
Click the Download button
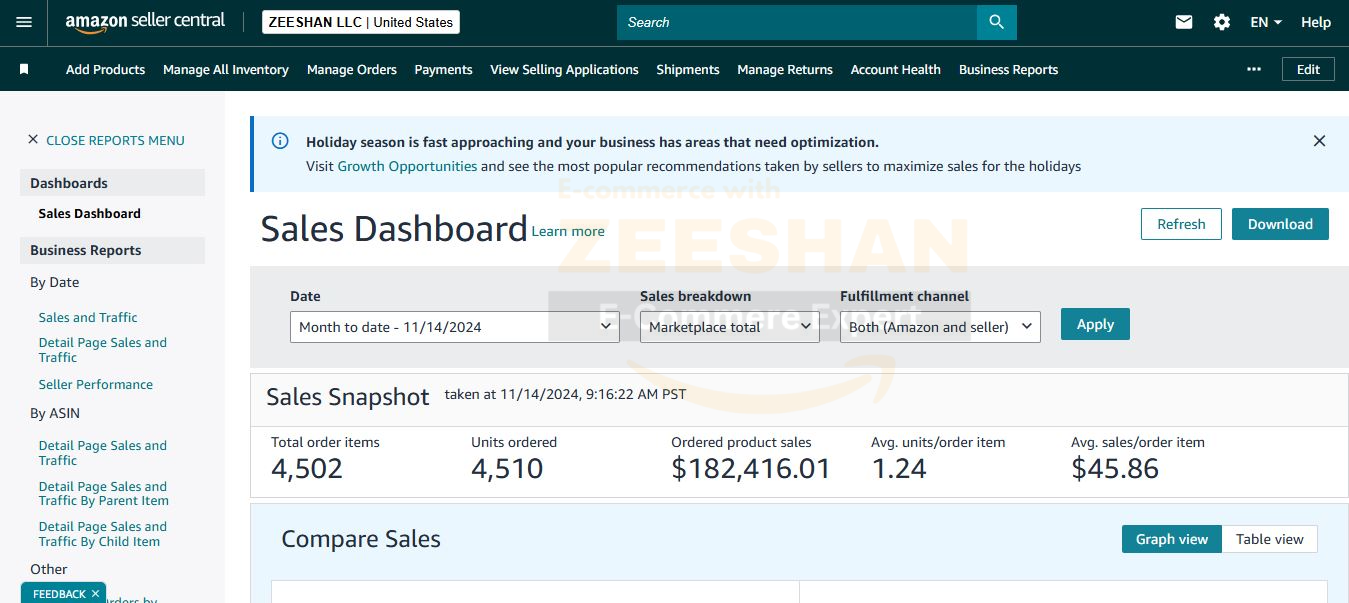tap(1279, 224)
